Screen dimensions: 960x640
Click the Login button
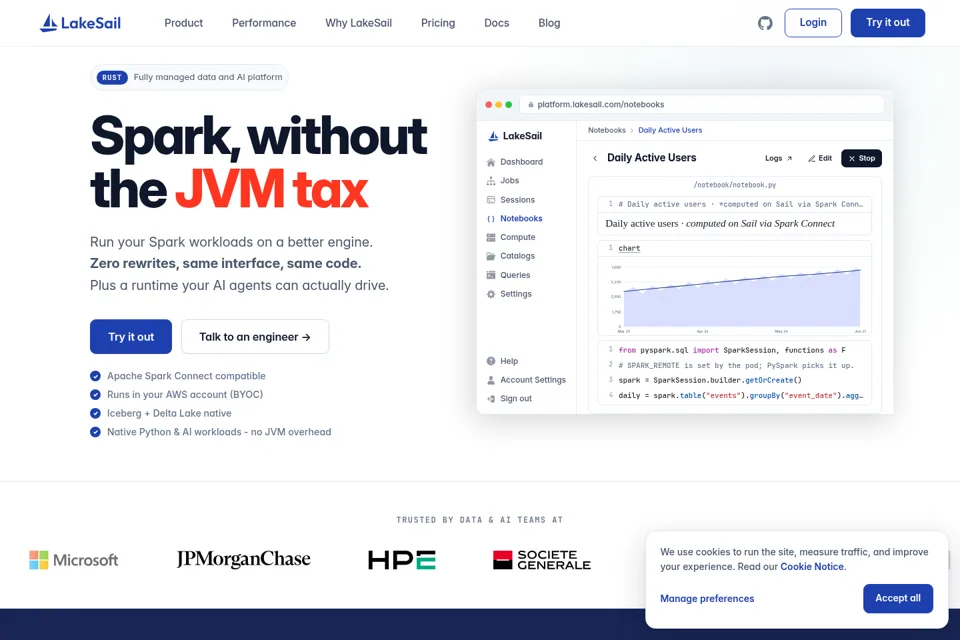click(x=813, y=23)
